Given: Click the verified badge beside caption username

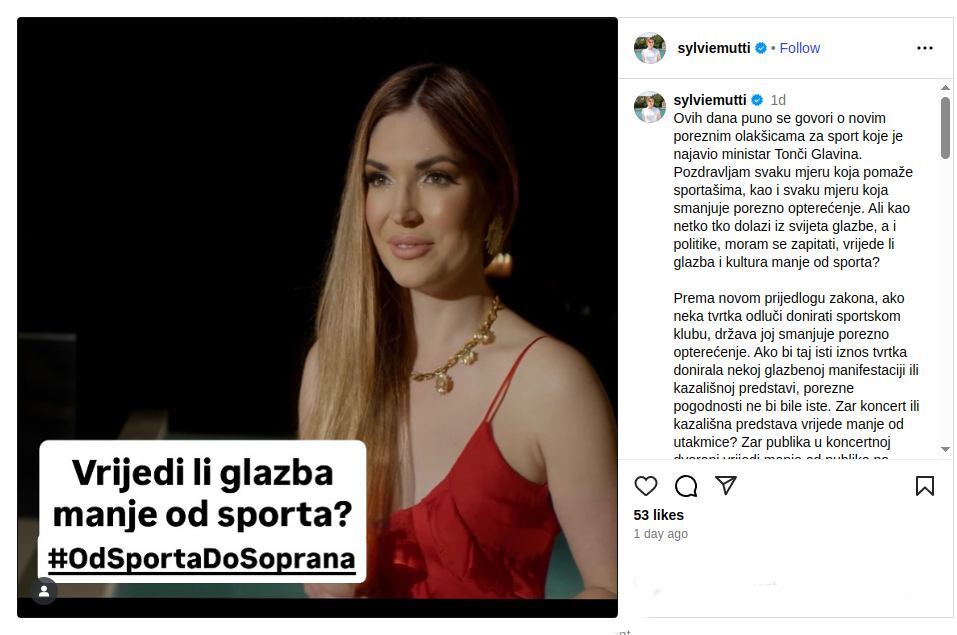Looking at the screenshot, I should [x=757, y=100].
